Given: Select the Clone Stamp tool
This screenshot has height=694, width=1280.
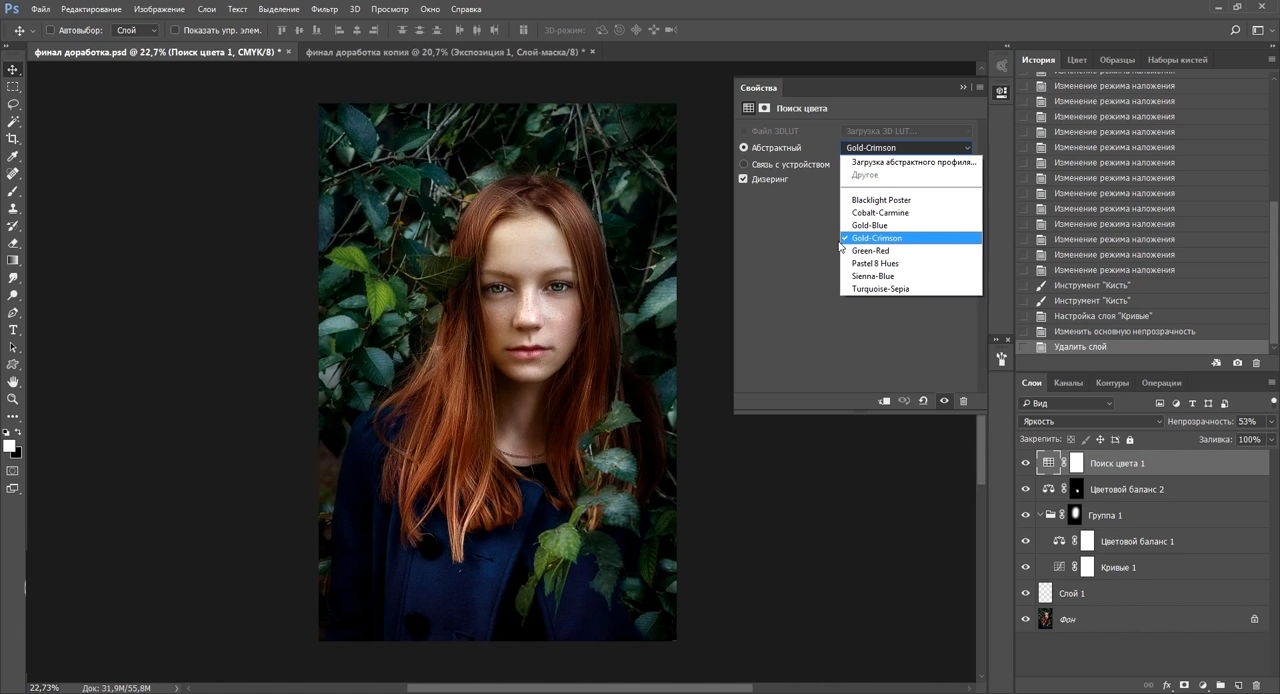Looking at the screenshot, I should pyautogui.click(x=13, y=209).
